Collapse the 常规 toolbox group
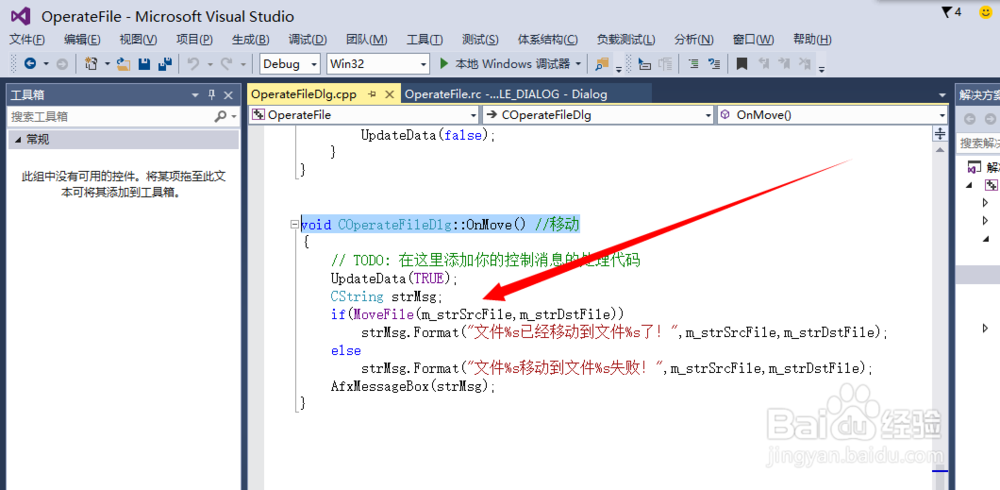 (x=17, y=140)
